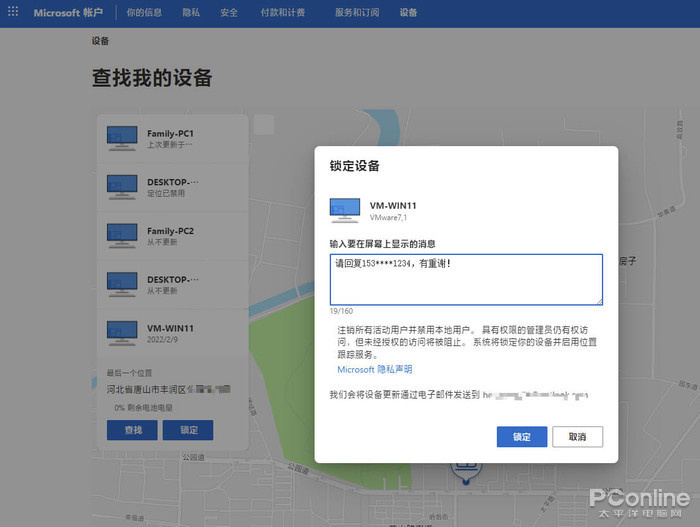Click the 设备 breadcrumb link
700x527 pixels.
(x=100, y=41)
